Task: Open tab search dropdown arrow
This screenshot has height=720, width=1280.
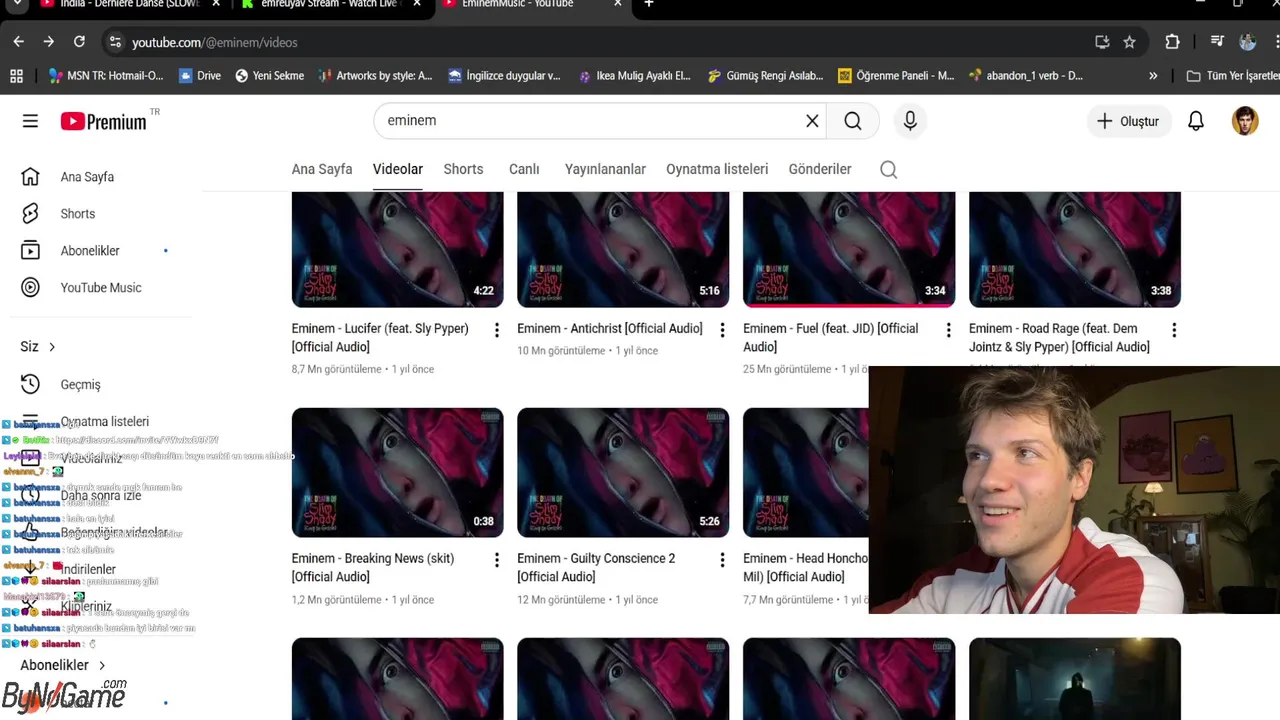Action: coord(18,4)
